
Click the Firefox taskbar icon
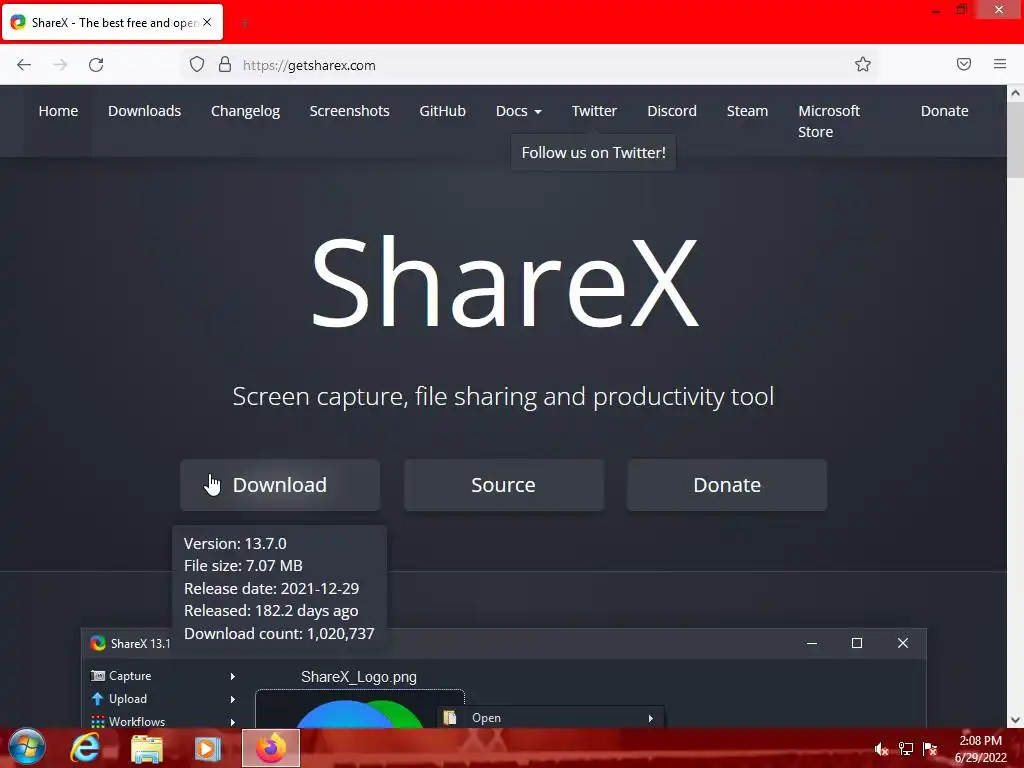(x=271, y=748)
